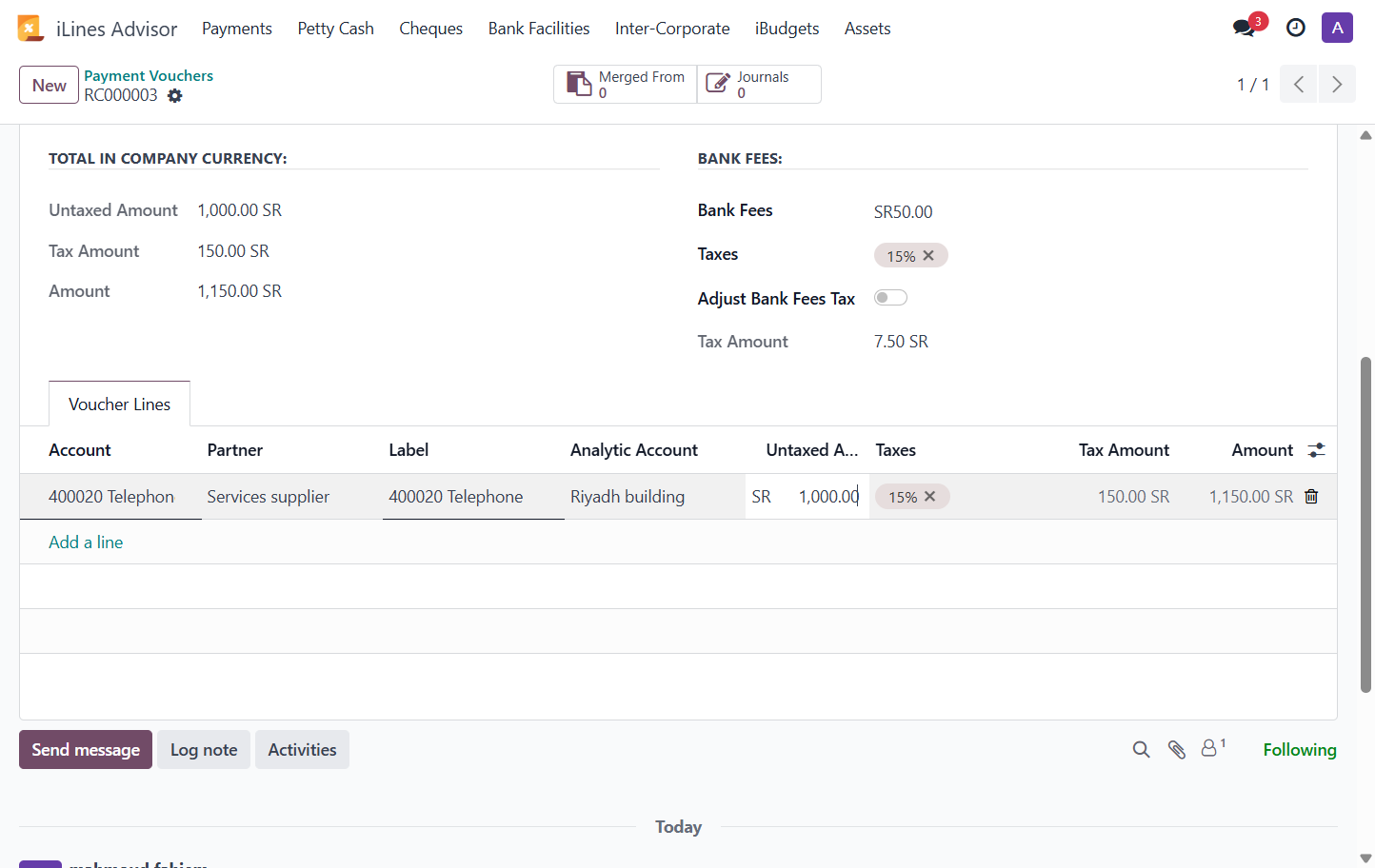Edit the Label 400020 Telephone field
1375x868 pixels.
(473, 497)
